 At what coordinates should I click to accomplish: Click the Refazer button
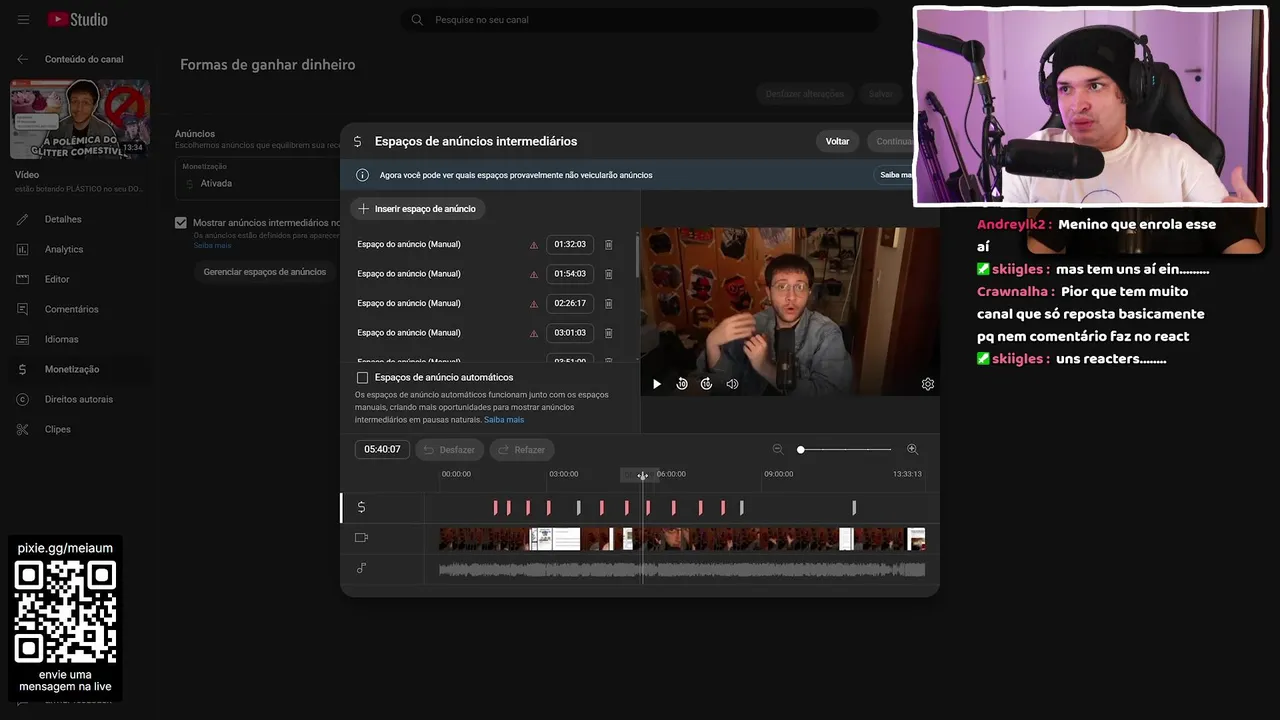pyautogui.click(x=521, y=450)
